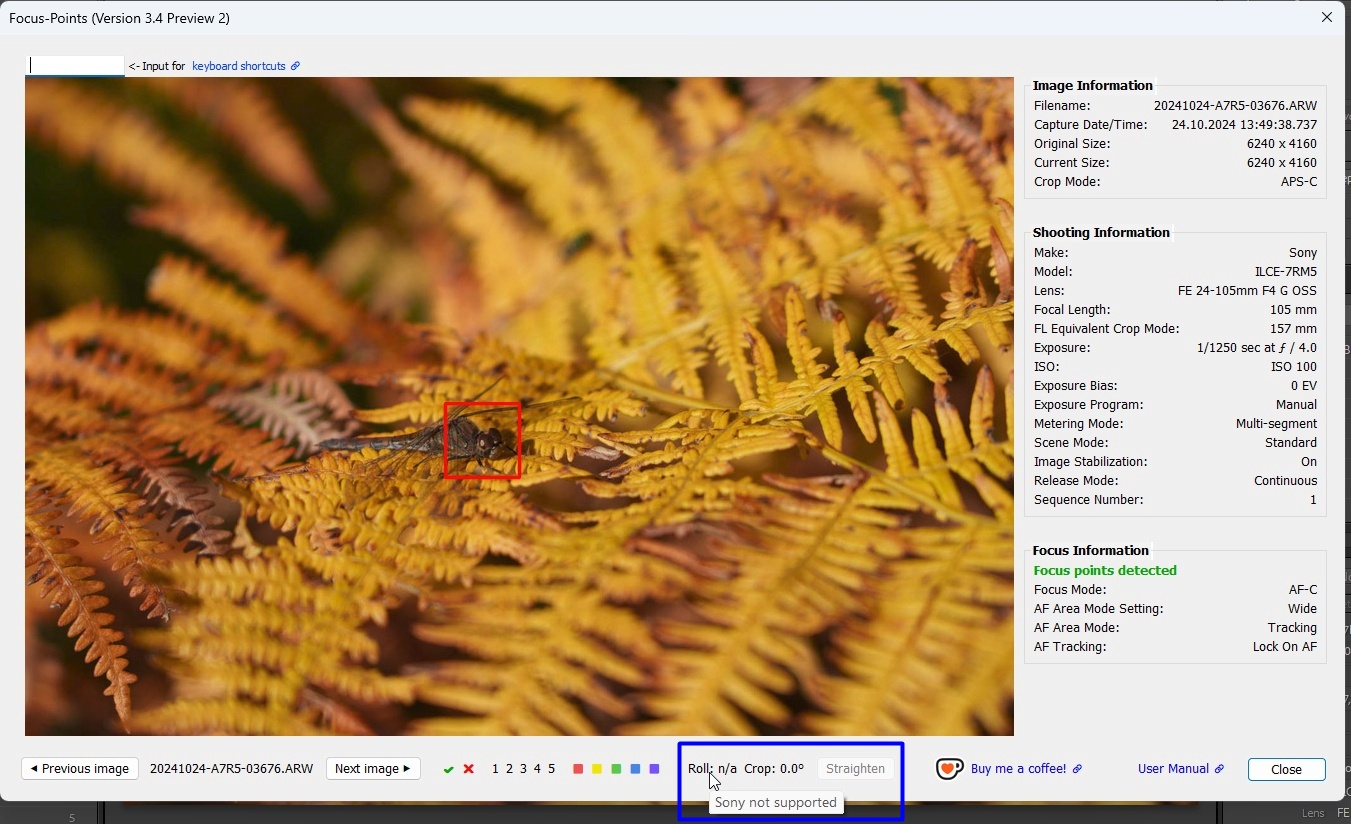
Task: Click the green checkmark pick flag
Action: click(448, 769)
